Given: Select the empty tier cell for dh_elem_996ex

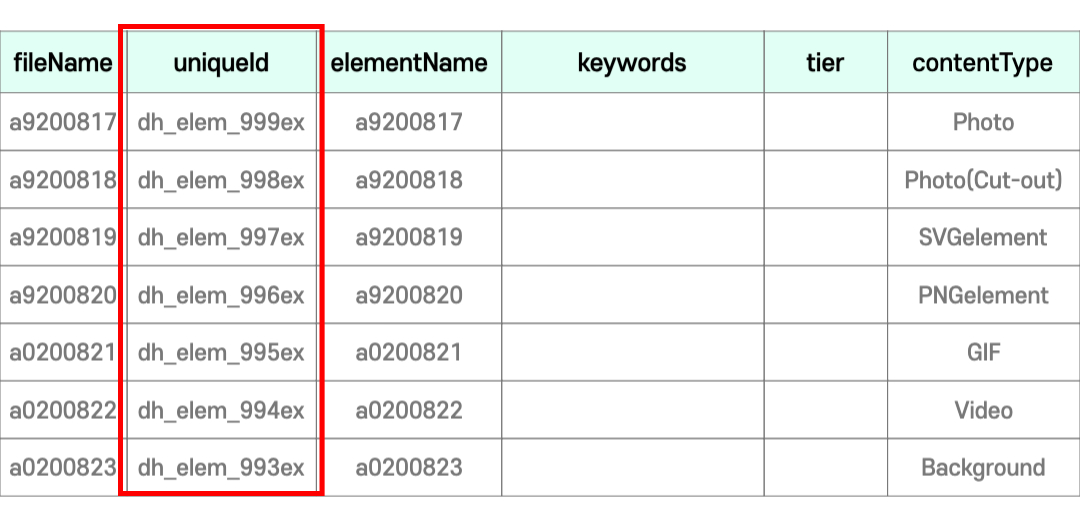Looking at the screenshot, I should (x=825, y=295).
